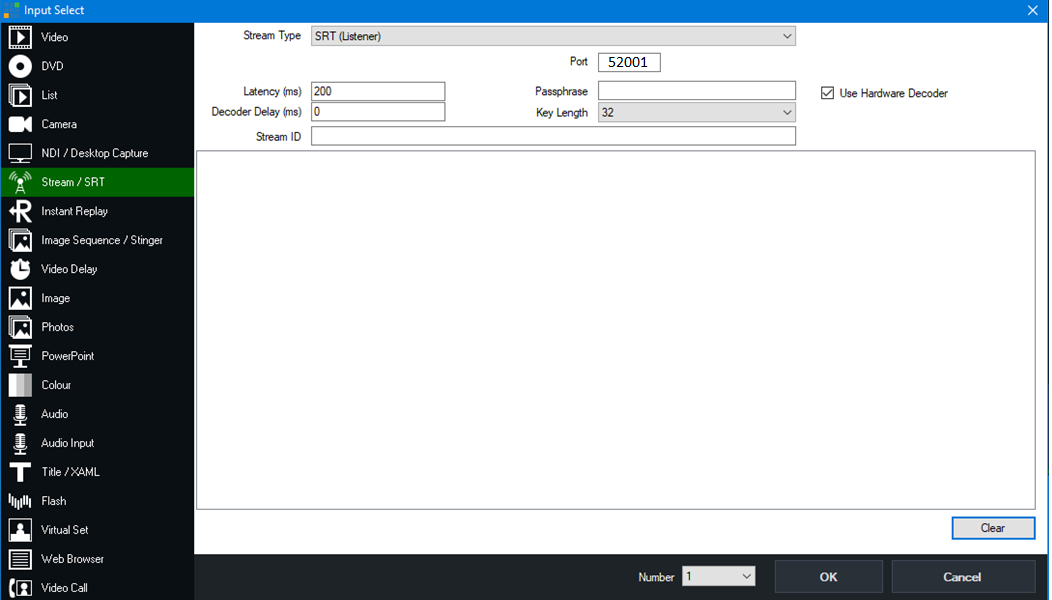This screenshot has width=1052, height=600.
Task: Go to Image Sequence / Stinger tab
Action: coord(101,241)
